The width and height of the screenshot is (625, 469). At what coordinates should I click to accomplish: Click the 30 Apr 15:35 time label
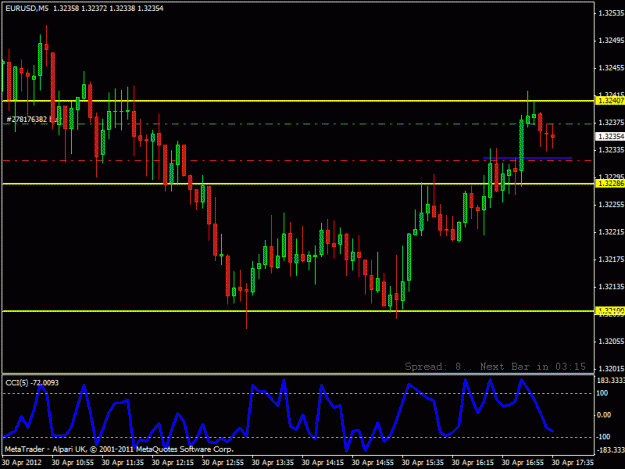coord(423,463)
